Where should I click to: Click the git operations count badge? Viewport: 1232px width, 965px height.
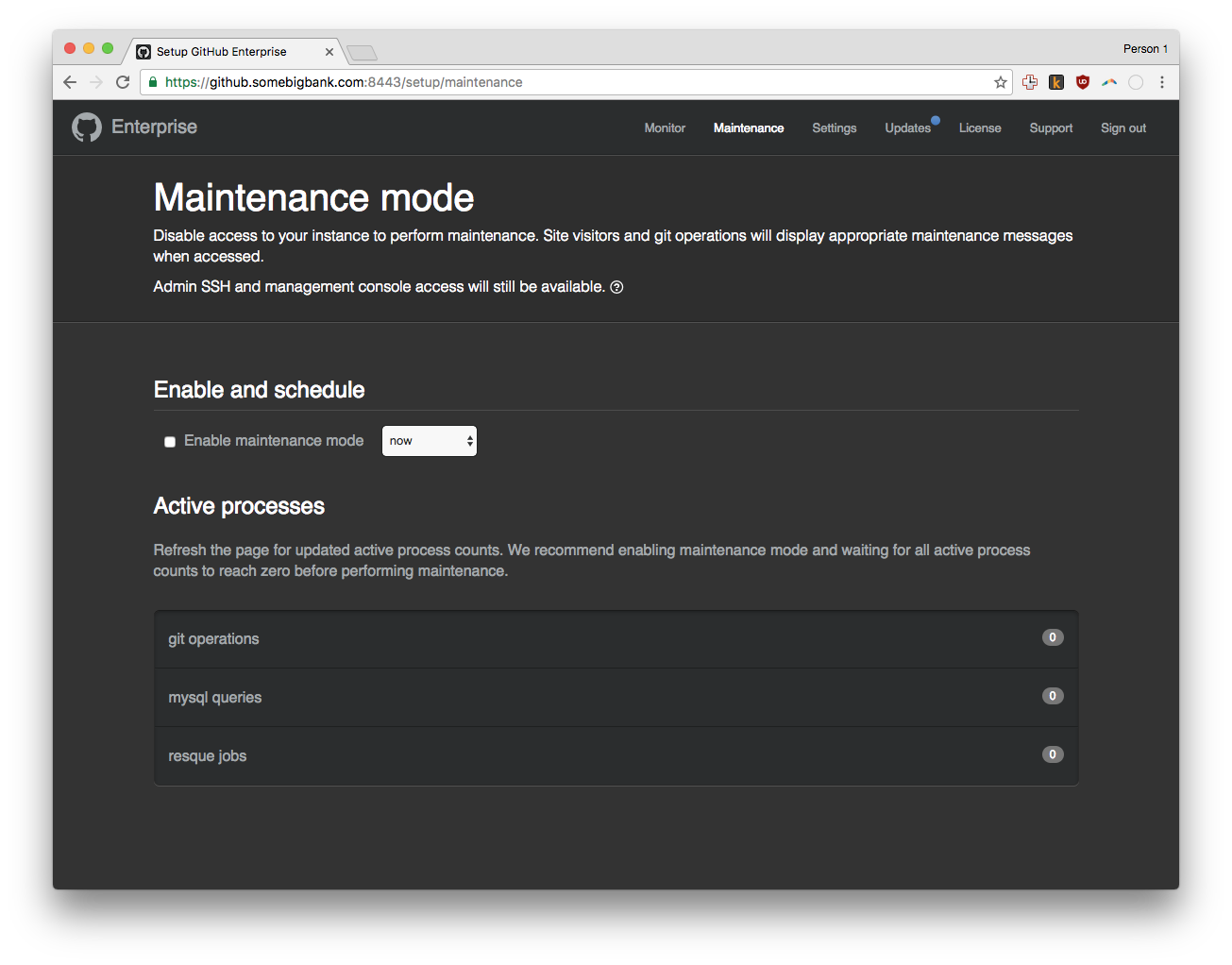[1053, 637]
